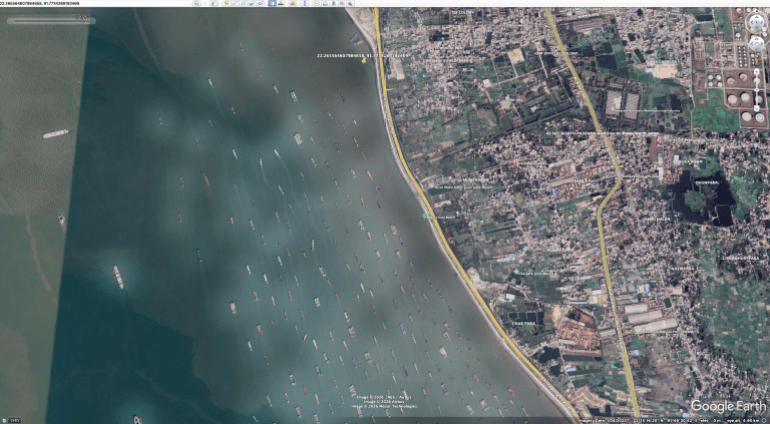Click the Print toolbar icon
Image resolution: width=770 pixels, height=424 pixels.
coord(326,3)
